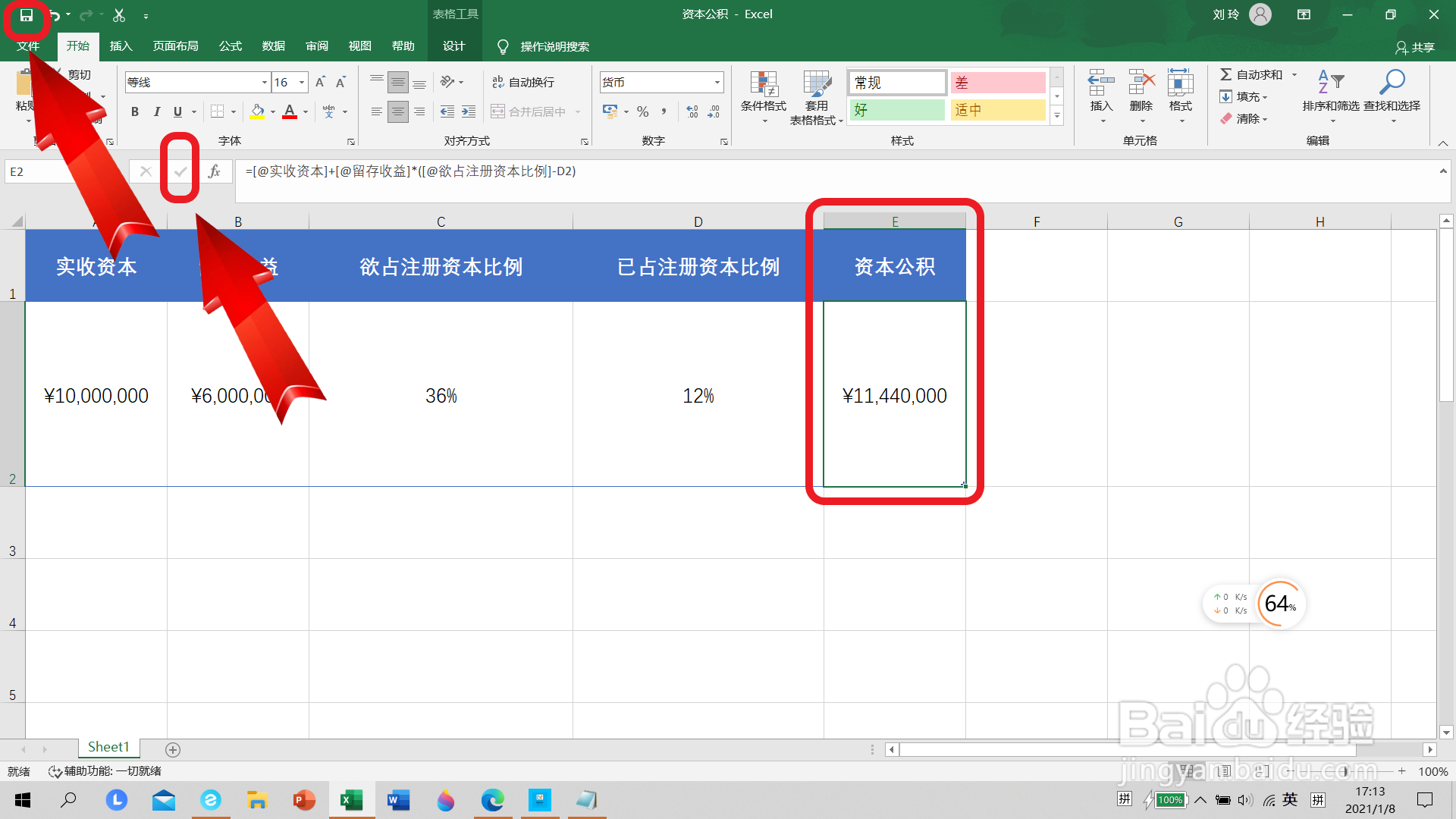Screen dimensions: 1456x819
Task: Select the Sheet1 tab
Action: click(x=108, y=747)
